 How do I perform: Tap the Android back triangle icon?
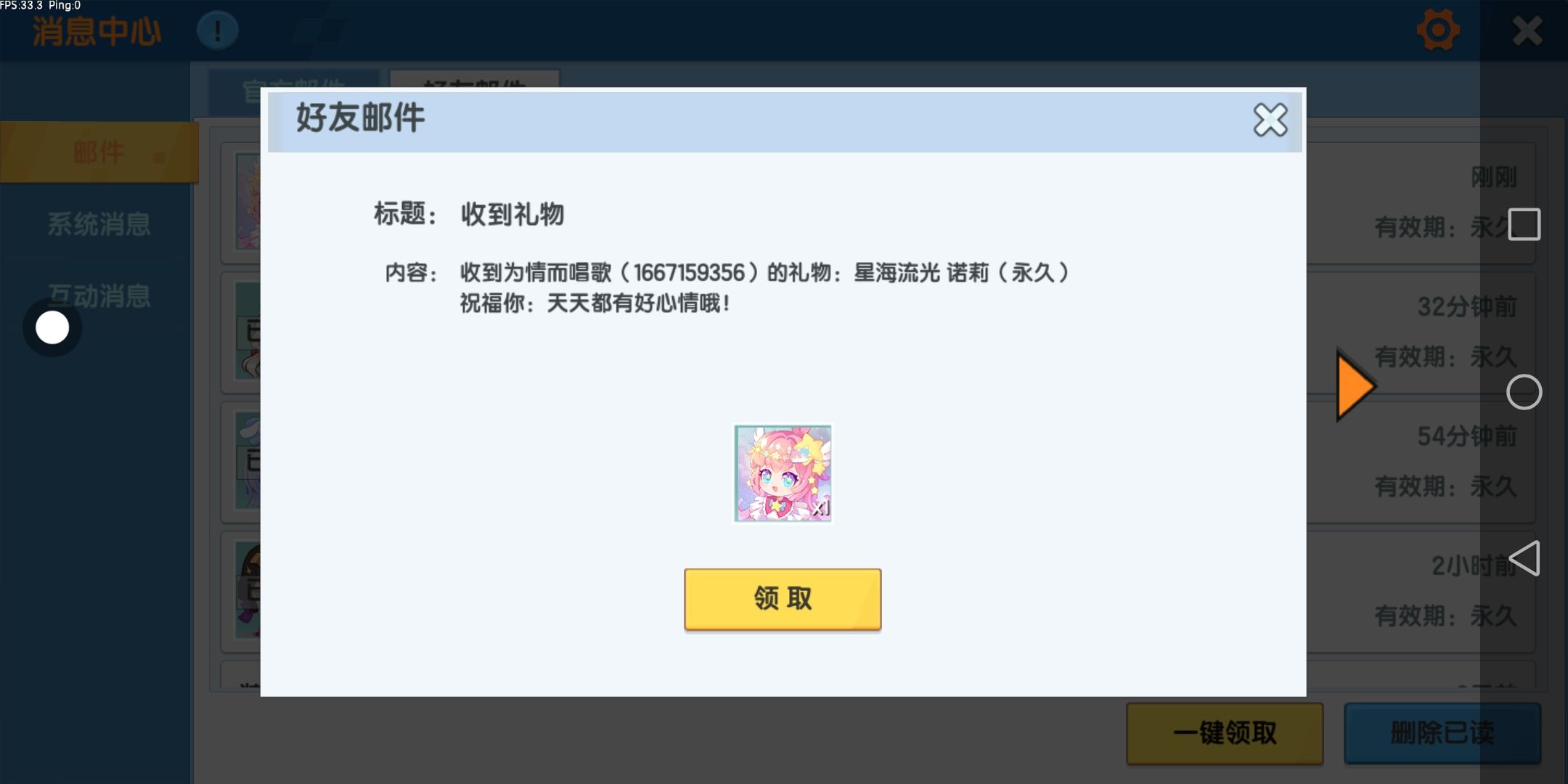tap(1524, 558)
